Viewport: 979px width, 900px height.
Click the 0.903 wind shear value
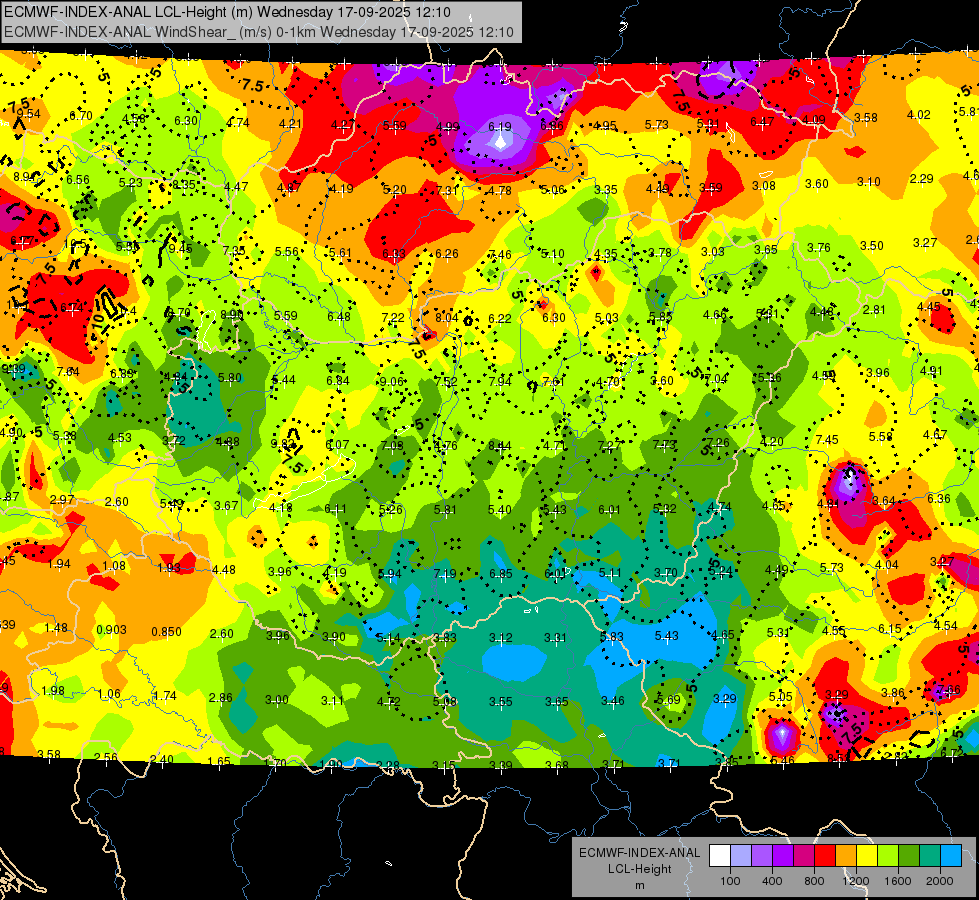tap(112, 630)
